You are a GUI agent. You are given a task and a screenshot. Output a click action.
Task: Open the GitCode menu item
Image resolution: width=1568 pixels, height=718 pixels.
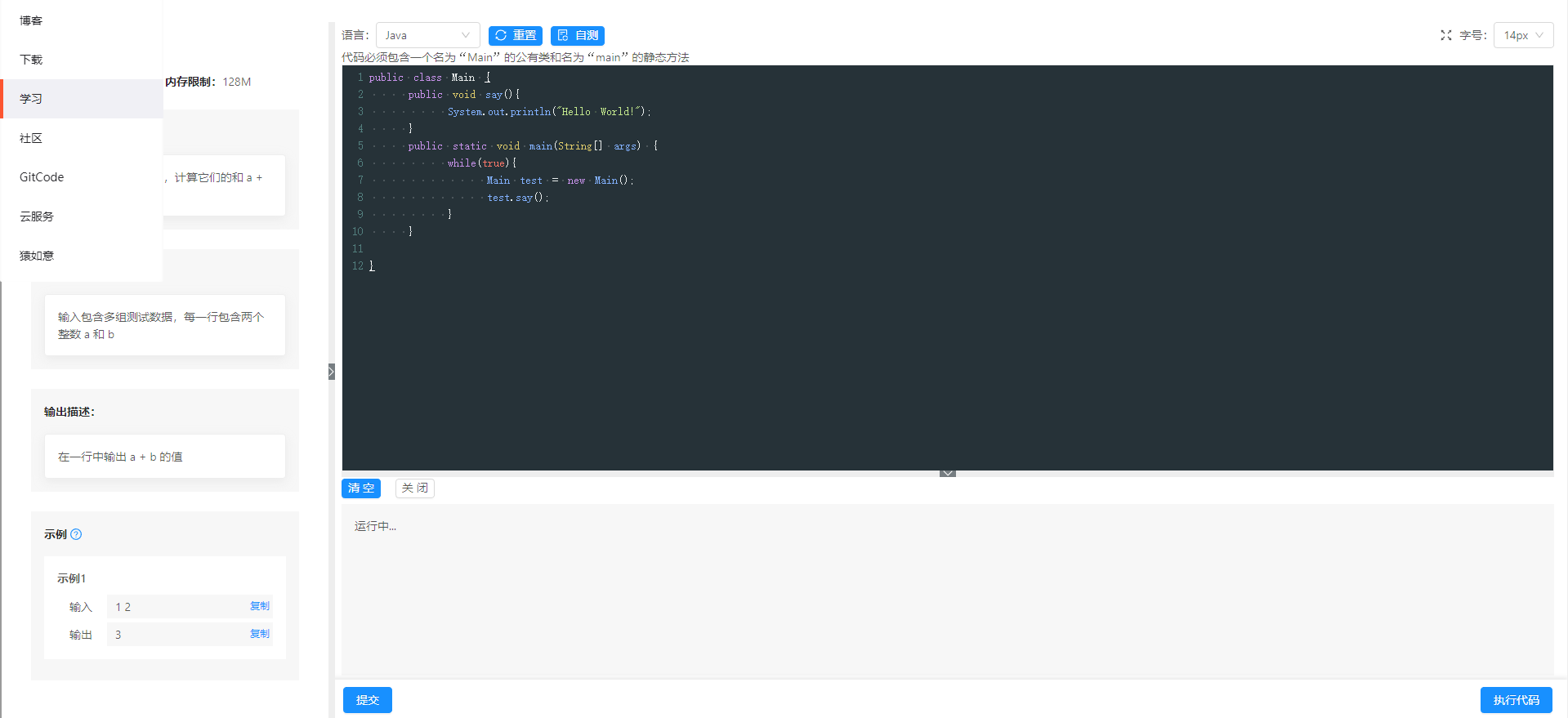pyautogui.click(x=82, y=177)
